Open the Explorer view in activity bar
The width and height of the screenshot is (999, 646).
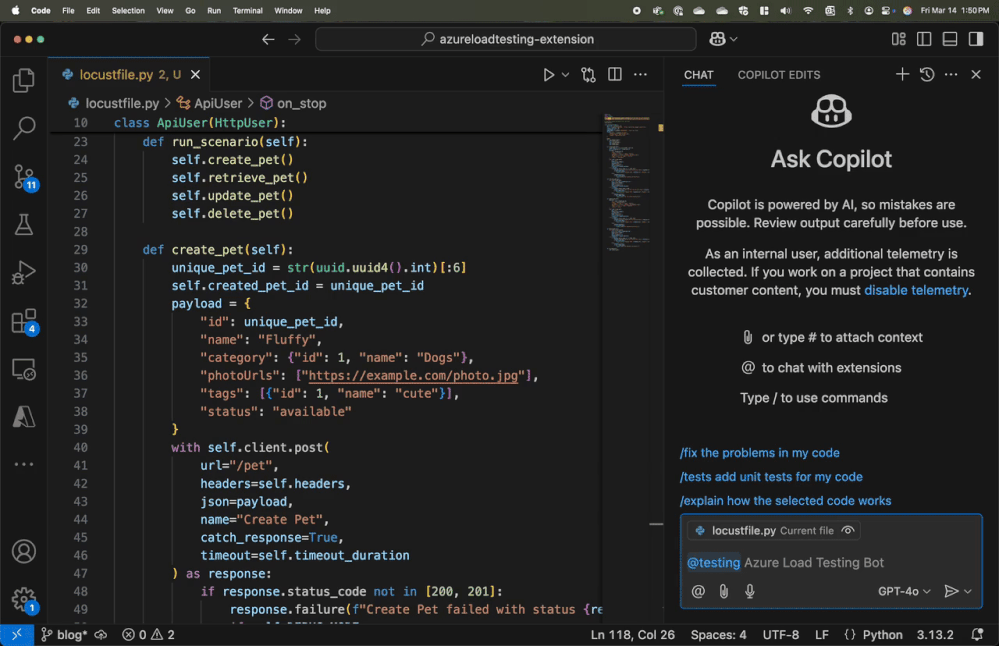point(24,81)
